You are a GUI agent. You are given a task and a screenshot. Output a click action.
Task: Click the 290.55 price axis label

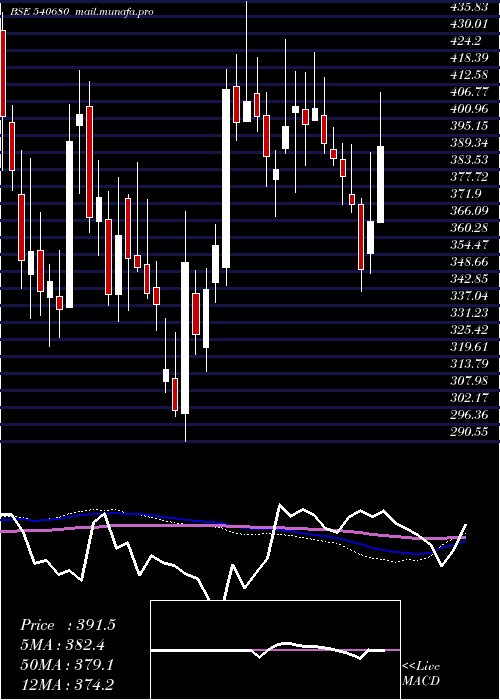coord(468,432)
